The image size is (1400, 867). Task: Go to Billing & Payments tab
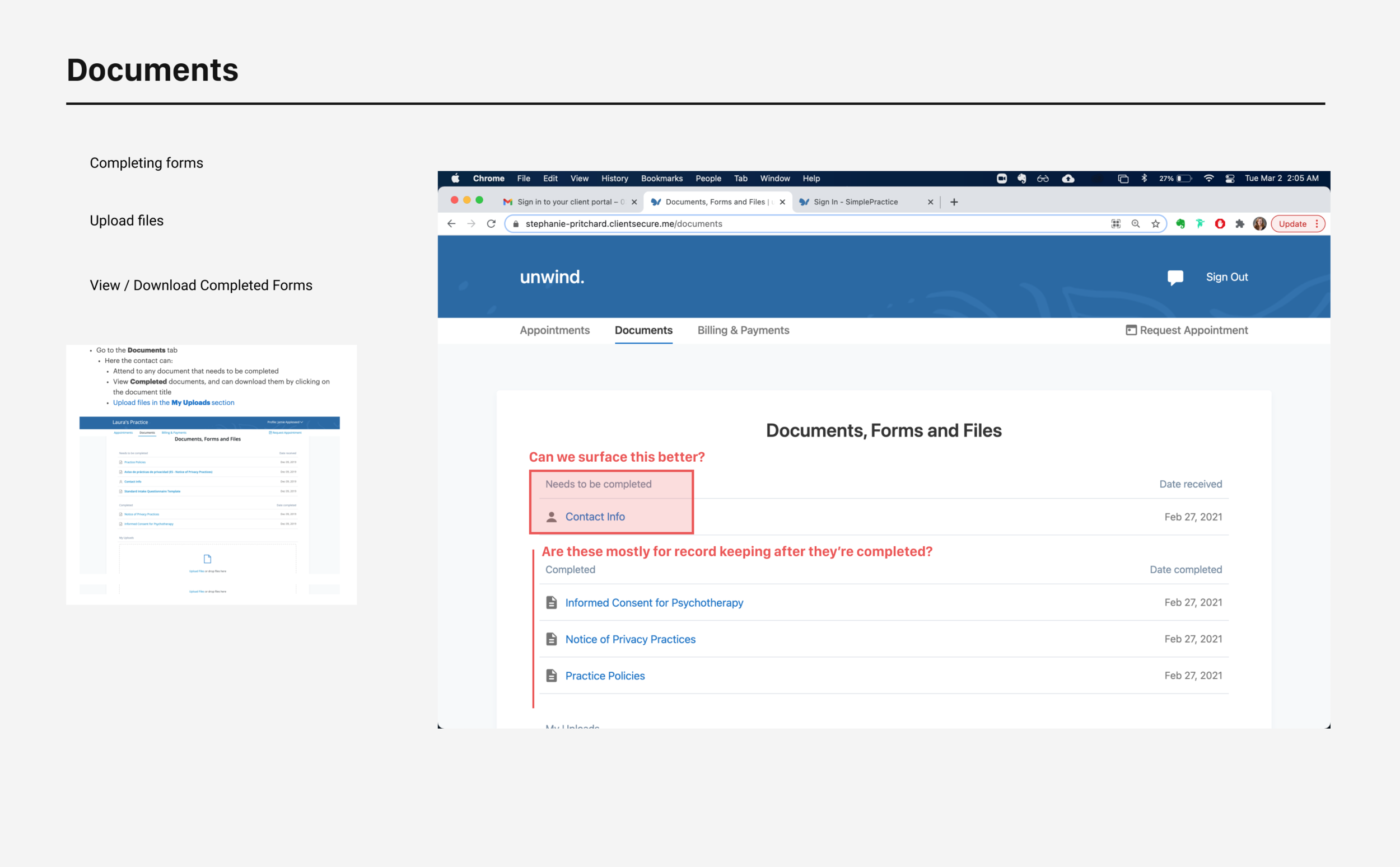click(x=743, y=330)
